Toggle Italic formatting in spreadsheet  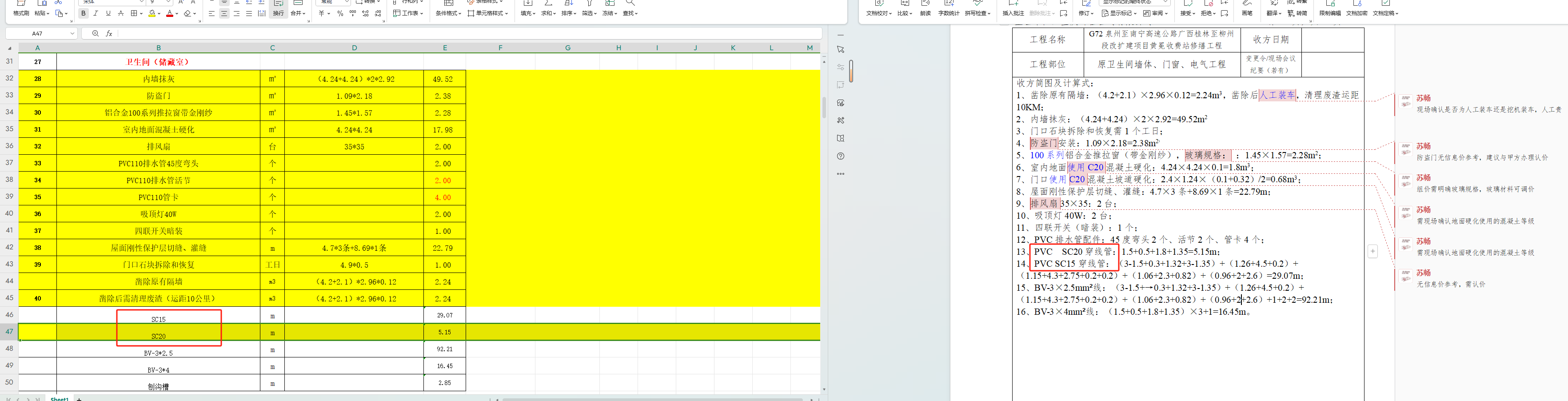click(96, 13)
